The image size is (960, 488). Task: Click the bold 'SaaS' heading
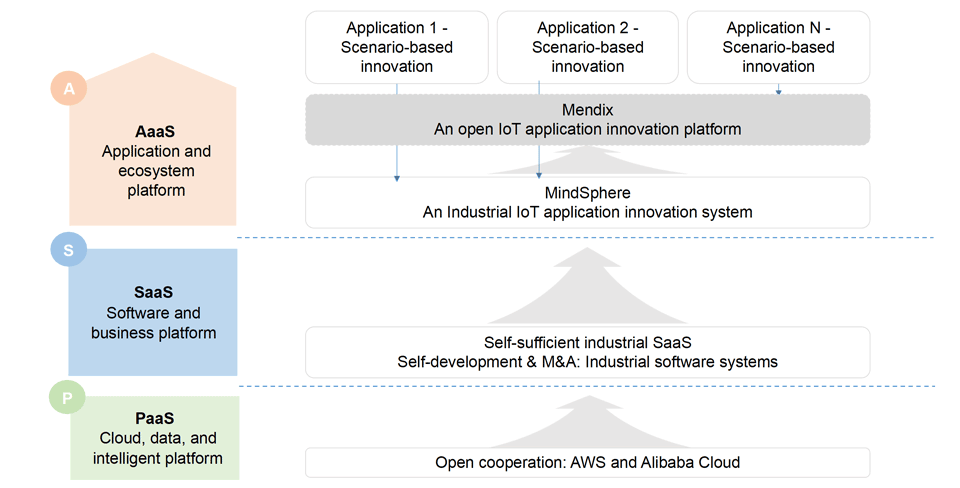pyautogui.click(x=154, y=293)
